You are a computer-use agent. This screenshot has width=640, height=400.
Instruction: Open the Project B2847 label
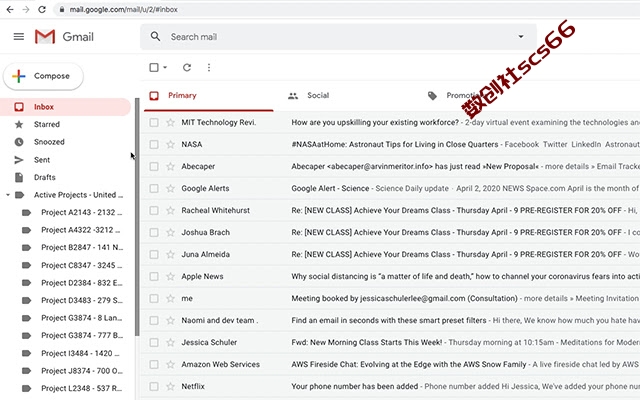point(82,248)
